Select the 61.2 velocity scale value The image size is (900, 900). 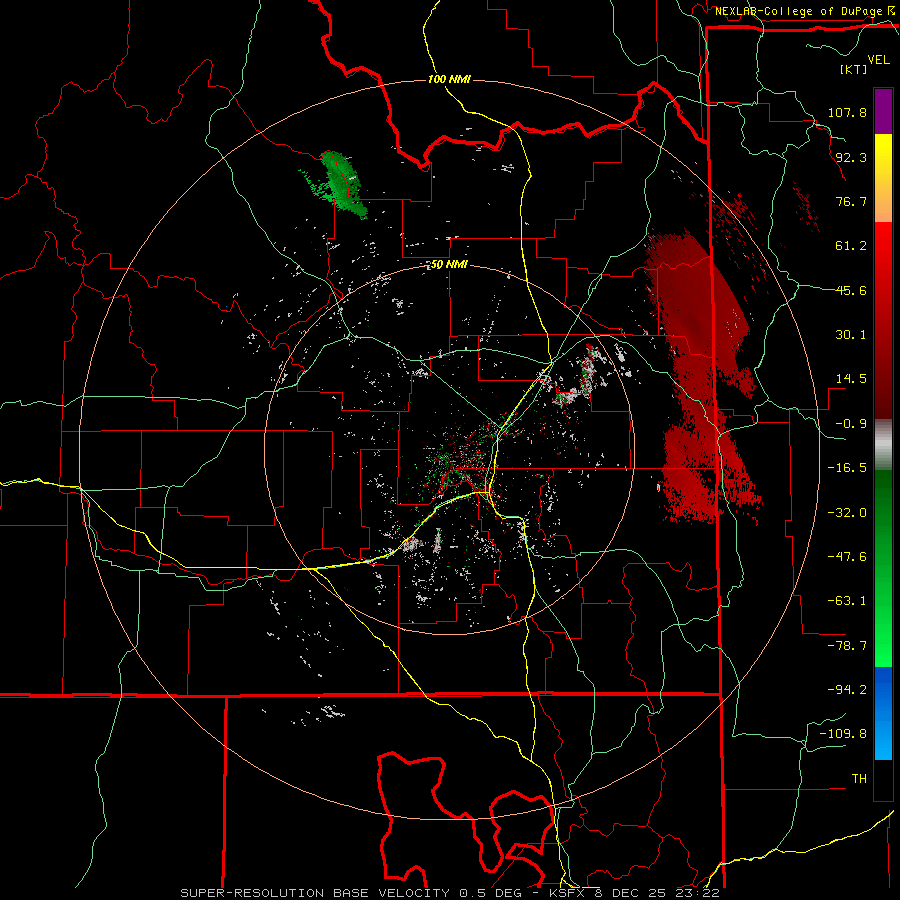pyautogui.click(x=851, y=246)
